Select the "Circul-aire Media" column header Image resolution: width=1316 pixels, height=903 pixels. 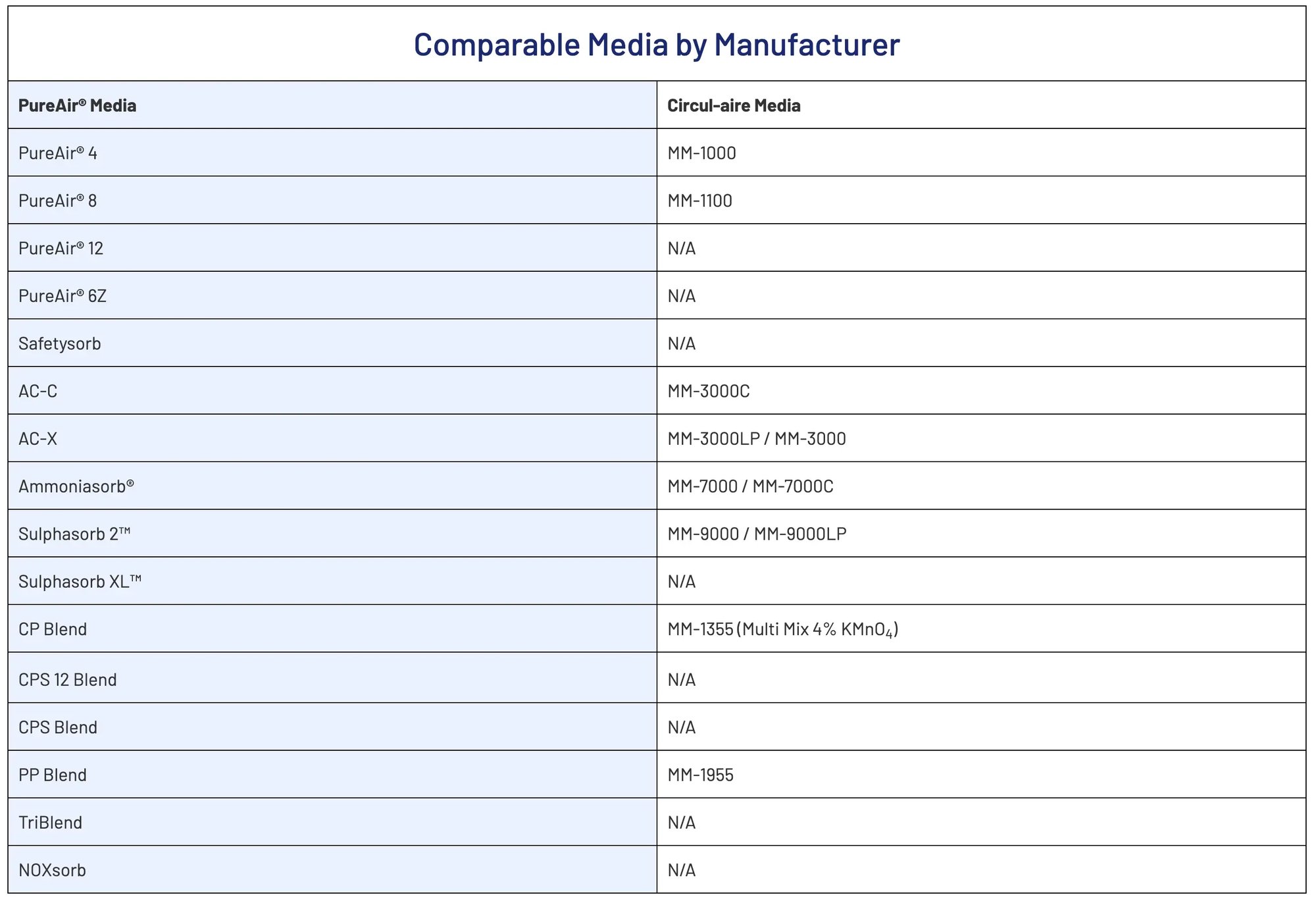pos(734,105)
